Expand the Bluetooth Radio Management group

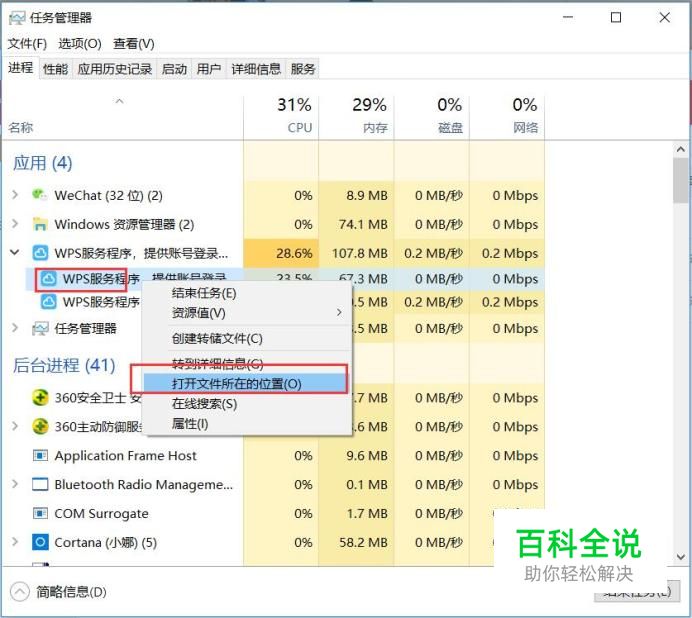15,484
